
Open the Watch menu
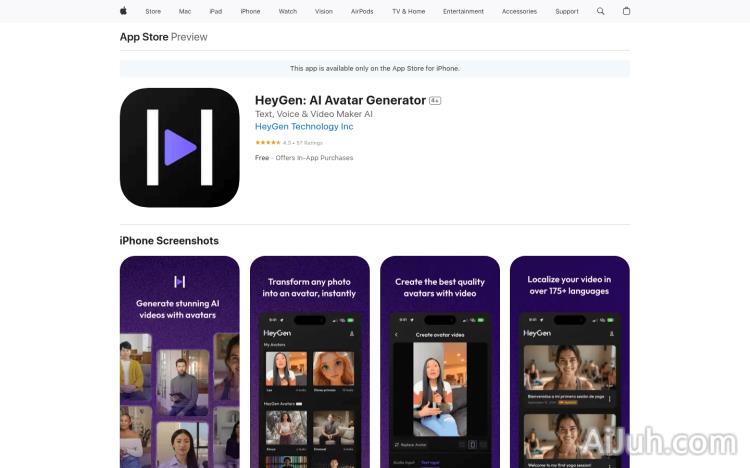287,11
